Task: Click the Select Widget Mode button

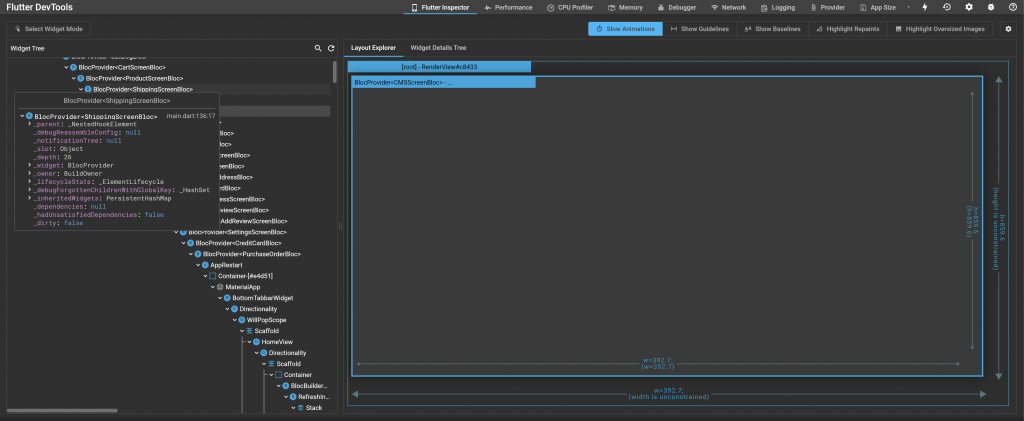Action: pyautogui.click(x=48, y=29)
